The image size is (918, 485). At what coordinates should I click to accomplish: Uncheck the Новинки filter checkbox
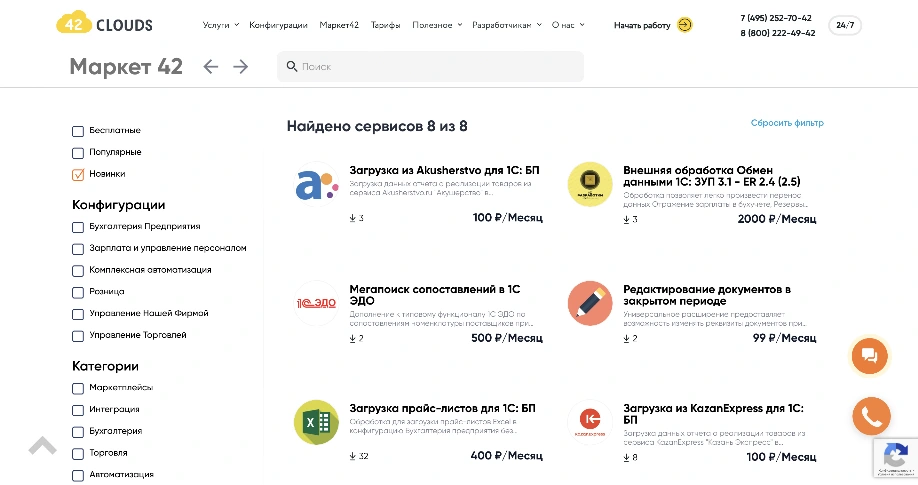click(78, 174)
